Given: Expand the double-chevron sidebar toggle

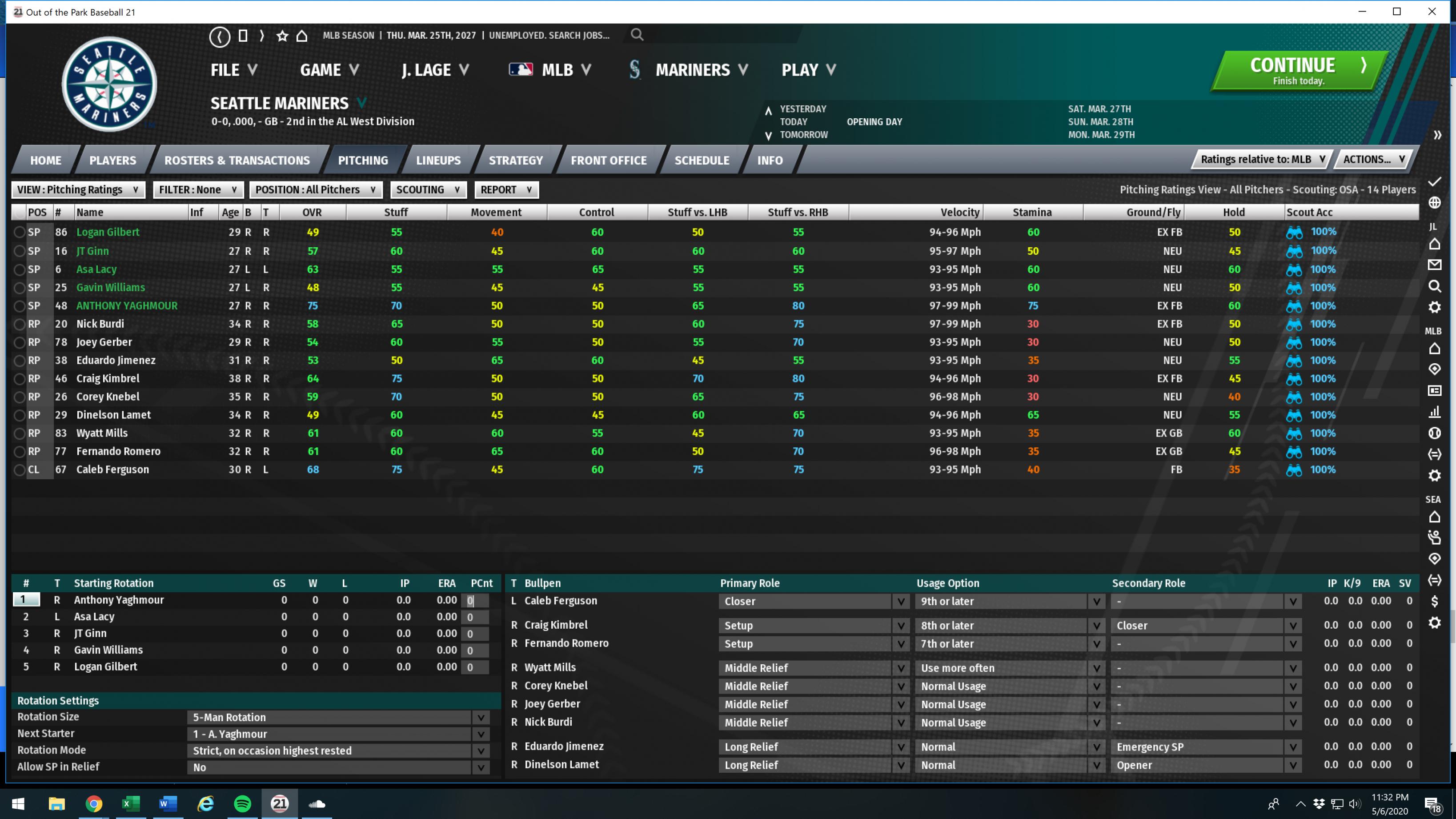Looking at the screenshot, I should 1437,135.
